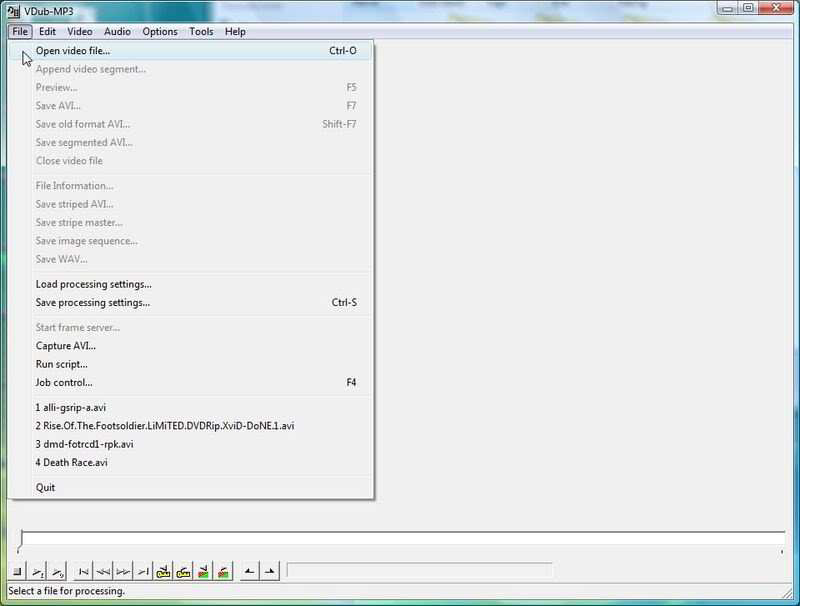Maximize the VDub-MP3 window
Image resolution: width=815 pixels, height=606 pixels.
(748, 8)
